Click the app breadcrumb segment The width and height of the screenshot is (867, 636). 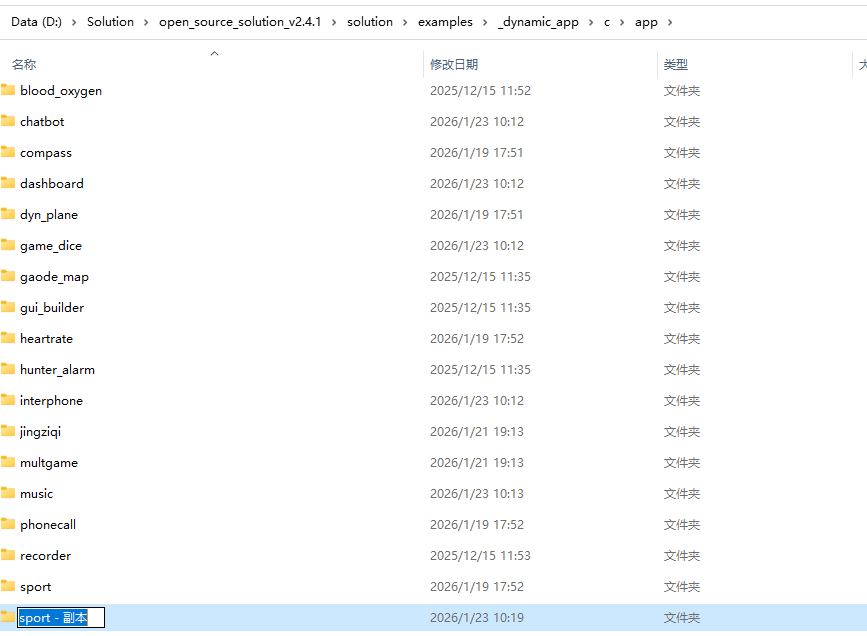(x=646, y=22)
